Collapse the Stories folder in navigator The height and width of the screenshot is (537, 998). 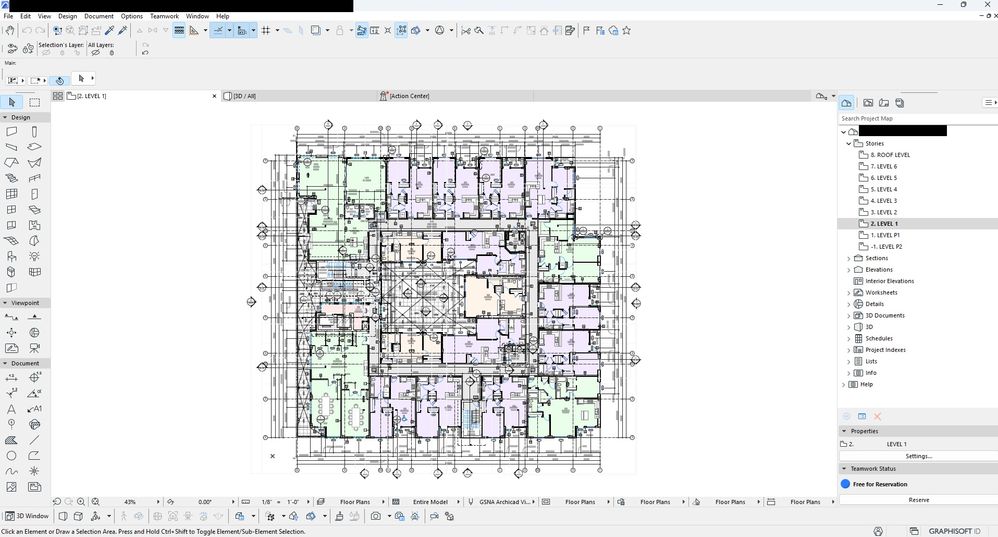click(x=849, y=144)
